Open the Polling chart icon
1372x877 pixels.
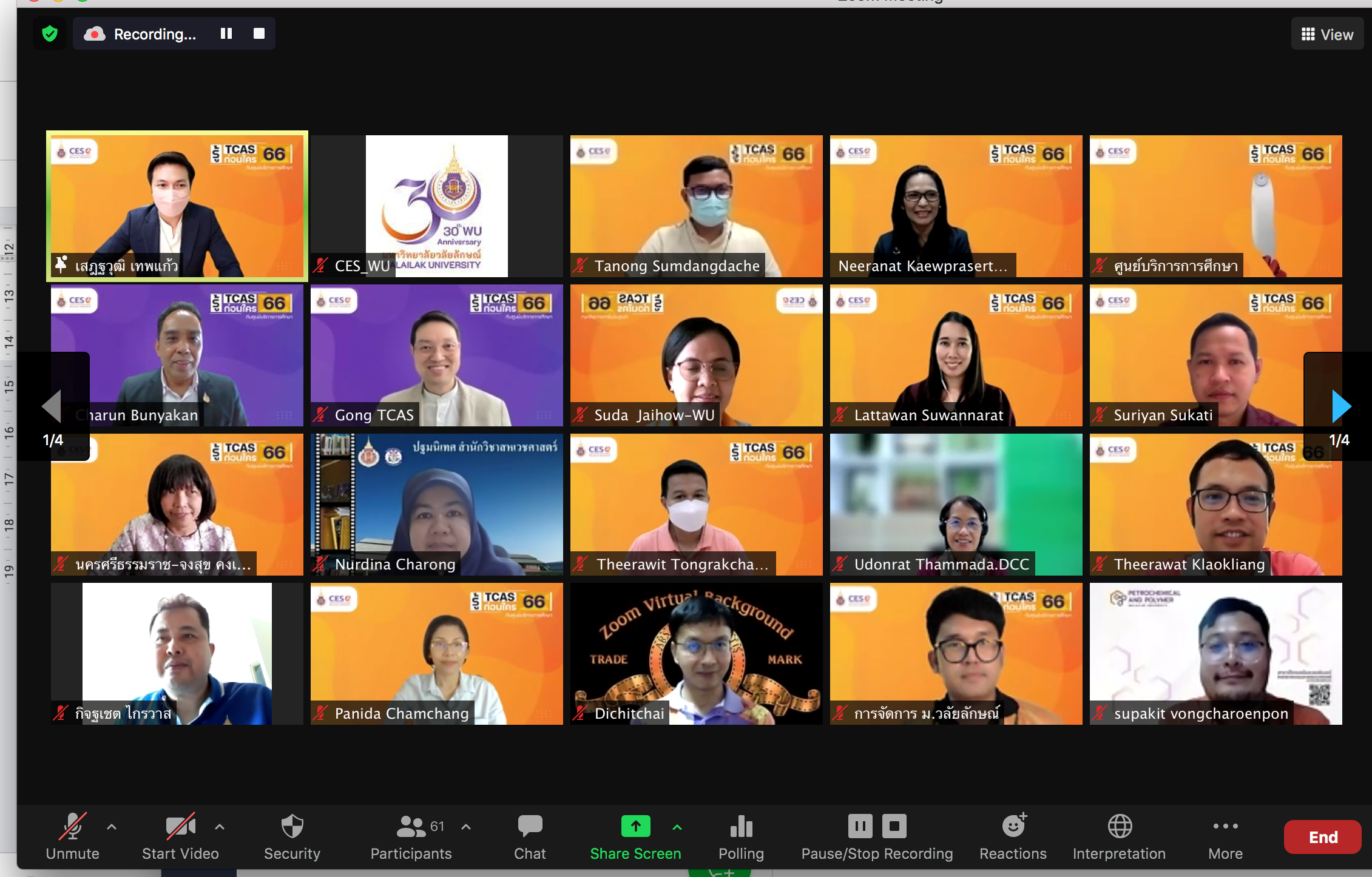click(741, 827)
